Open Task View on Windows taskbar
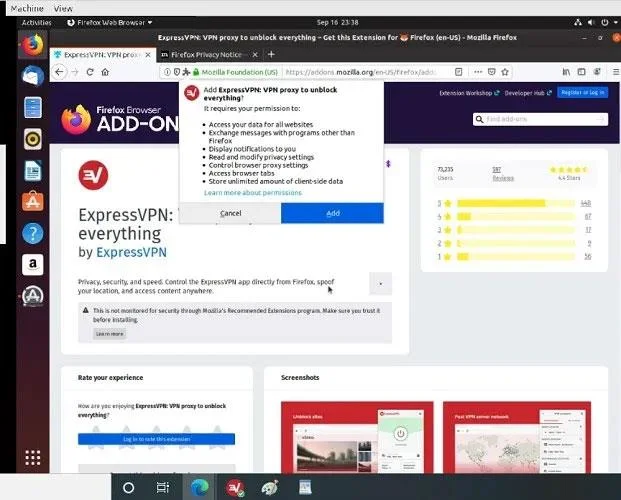The image size is (621, 500). (x=163, y=488)
